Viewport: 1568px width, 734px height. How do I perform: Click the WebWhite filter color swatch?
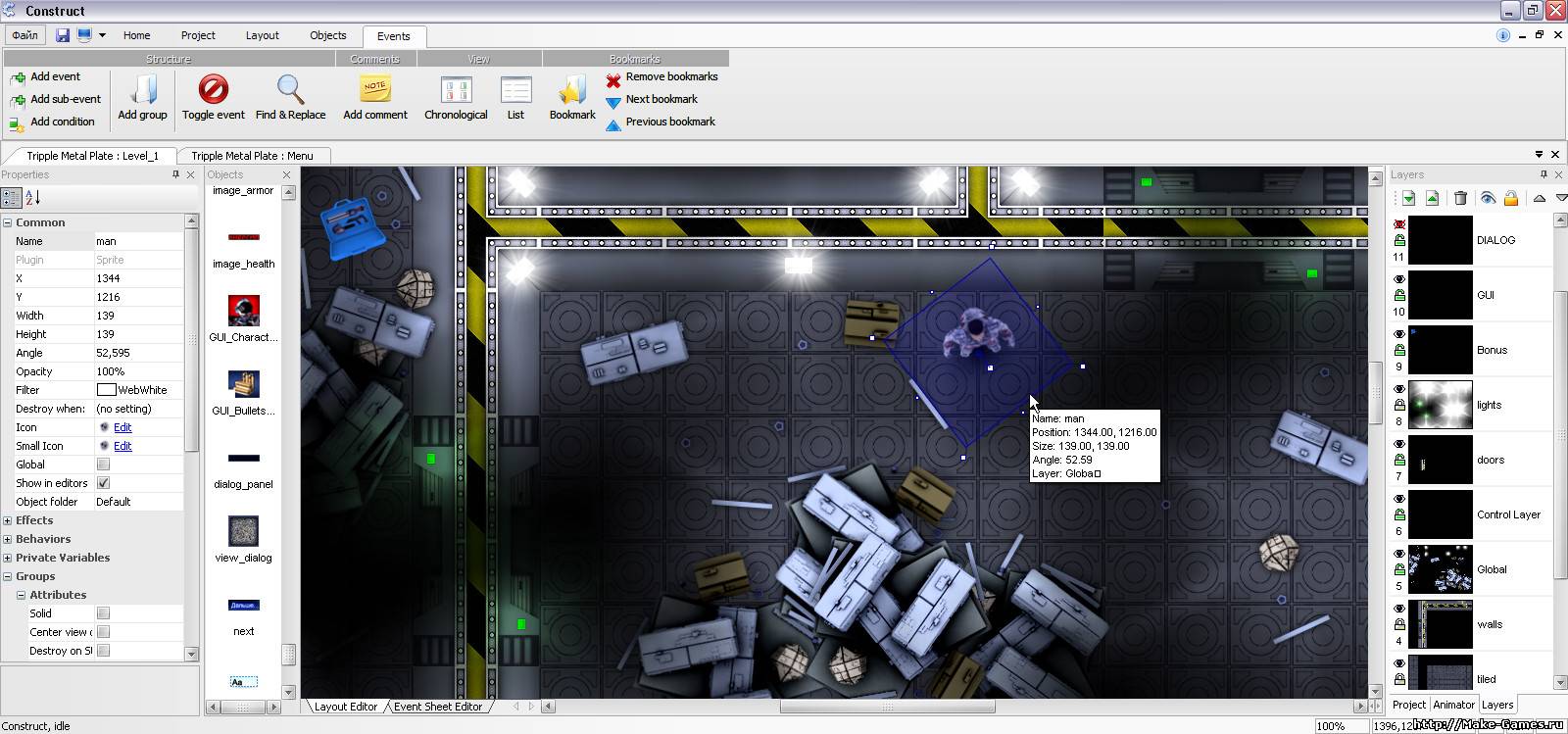tap(106, 390)
